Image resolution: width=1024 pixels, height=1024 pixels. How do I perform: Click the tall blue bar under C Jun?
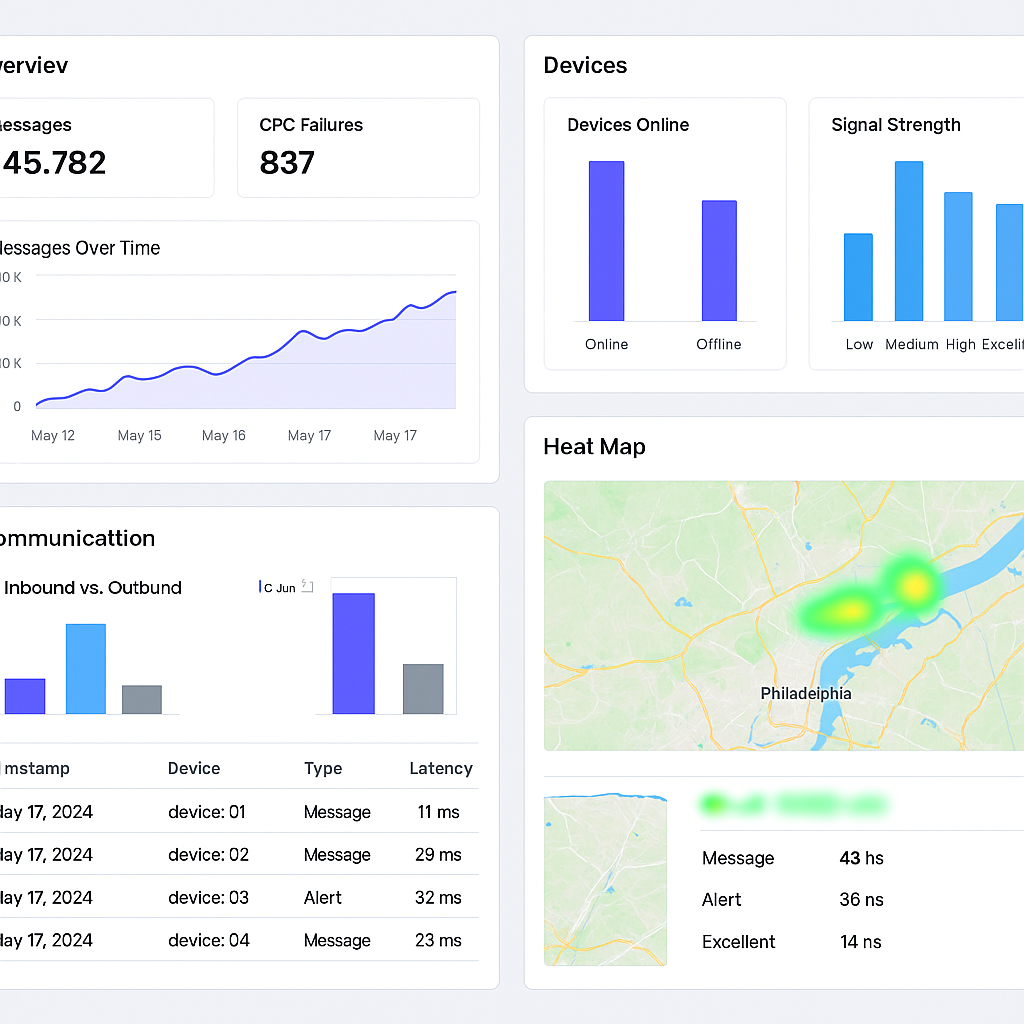coord(353,653)
